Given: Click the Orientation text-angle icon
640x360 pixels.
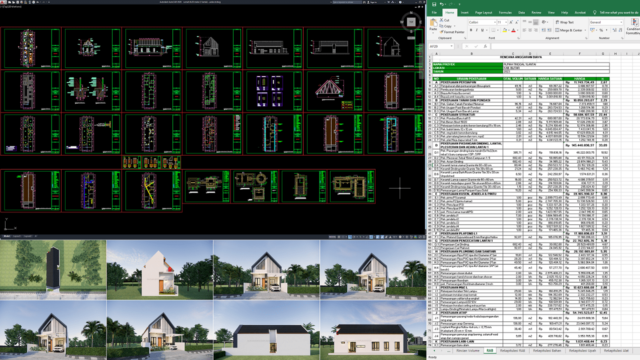Looking at the screenshot, I should tap(544, 22).
